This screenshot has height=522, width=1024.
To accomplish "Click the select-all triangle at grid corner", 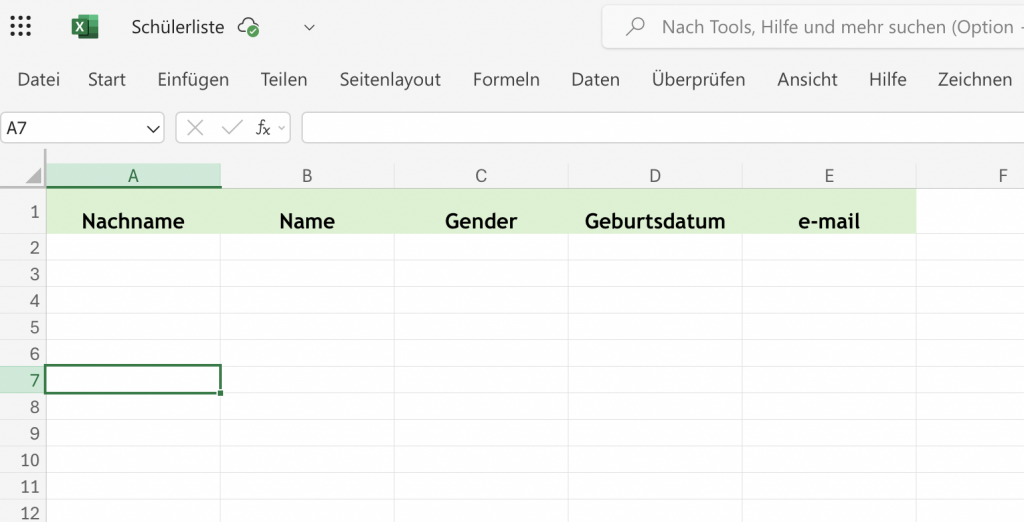I will [x=33, y=177].
